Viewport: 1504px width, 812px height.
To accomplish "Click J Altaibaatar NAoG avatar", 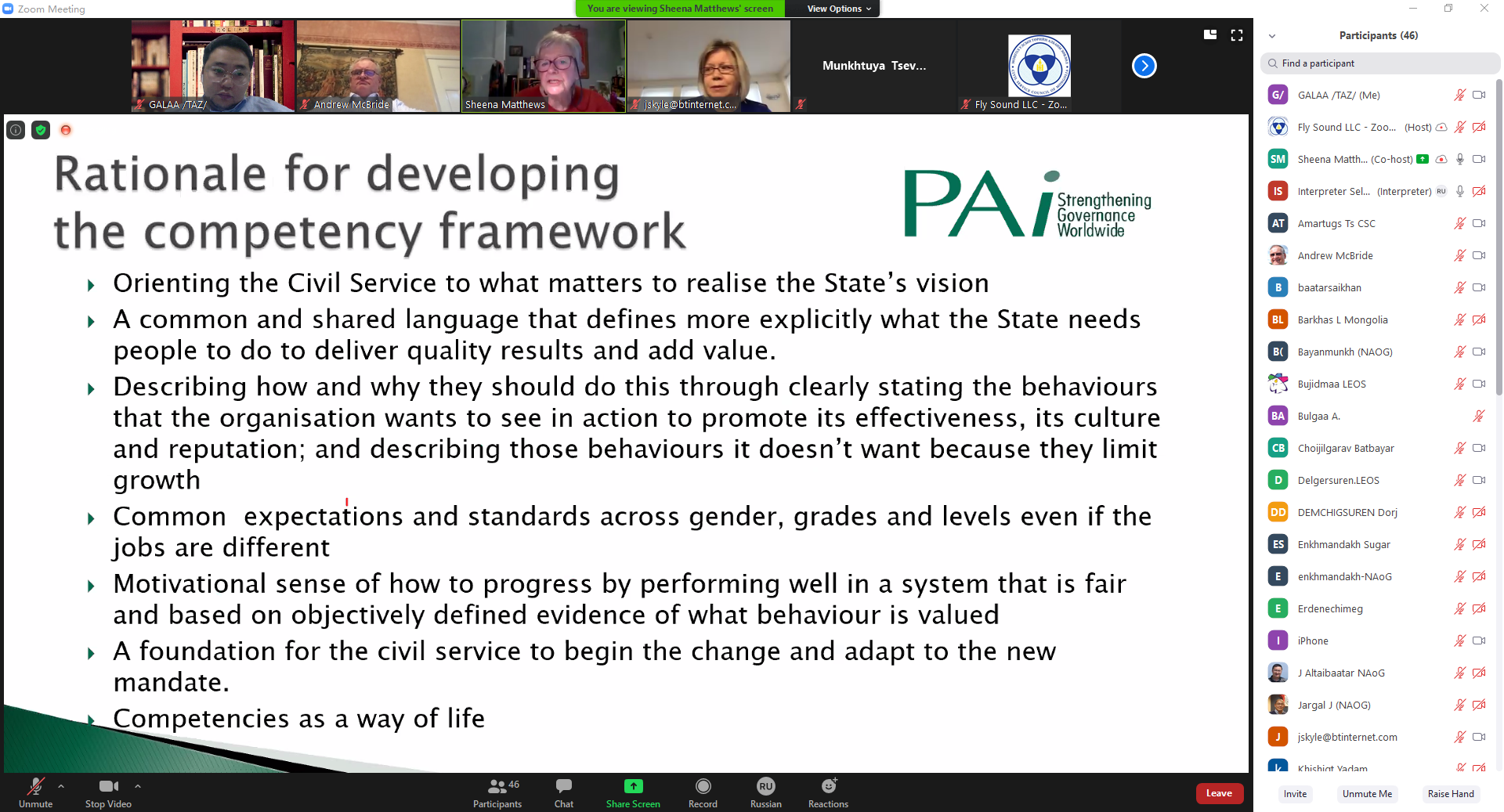I will tap(1278, 673).
